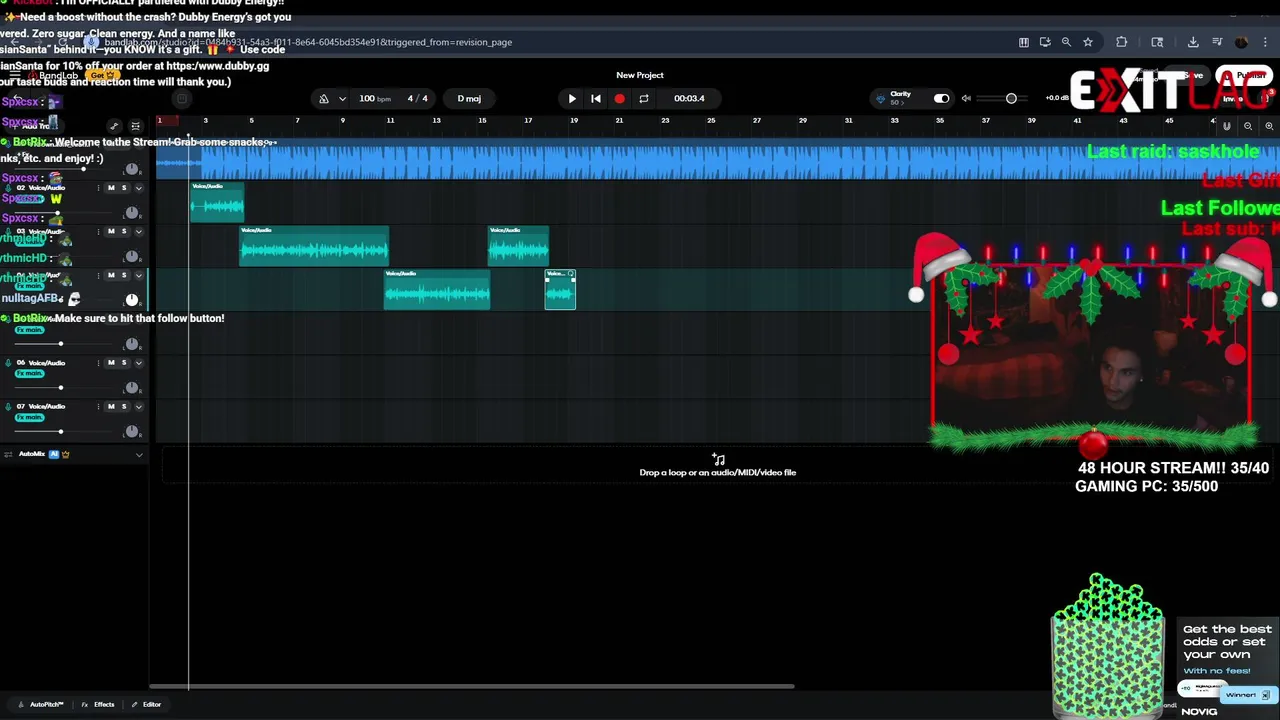
Task: Adjust track 07 pan knob
Action: click(x=131, y=431)
